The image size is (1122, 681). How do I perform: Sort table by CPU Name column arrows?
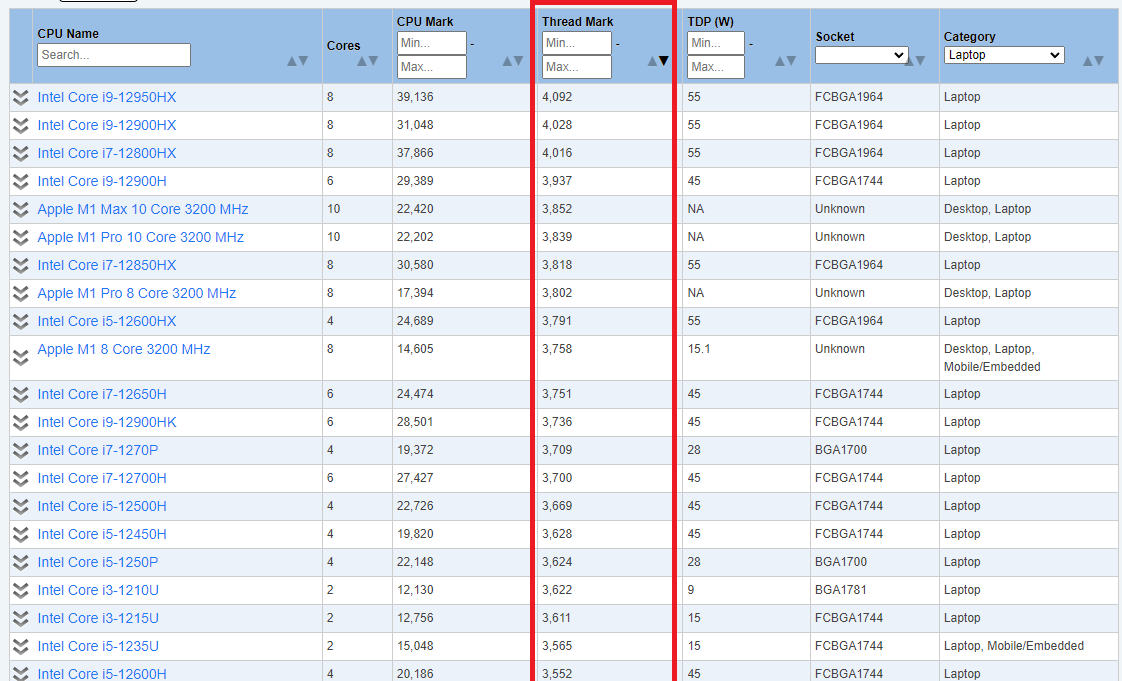[298, 61]
